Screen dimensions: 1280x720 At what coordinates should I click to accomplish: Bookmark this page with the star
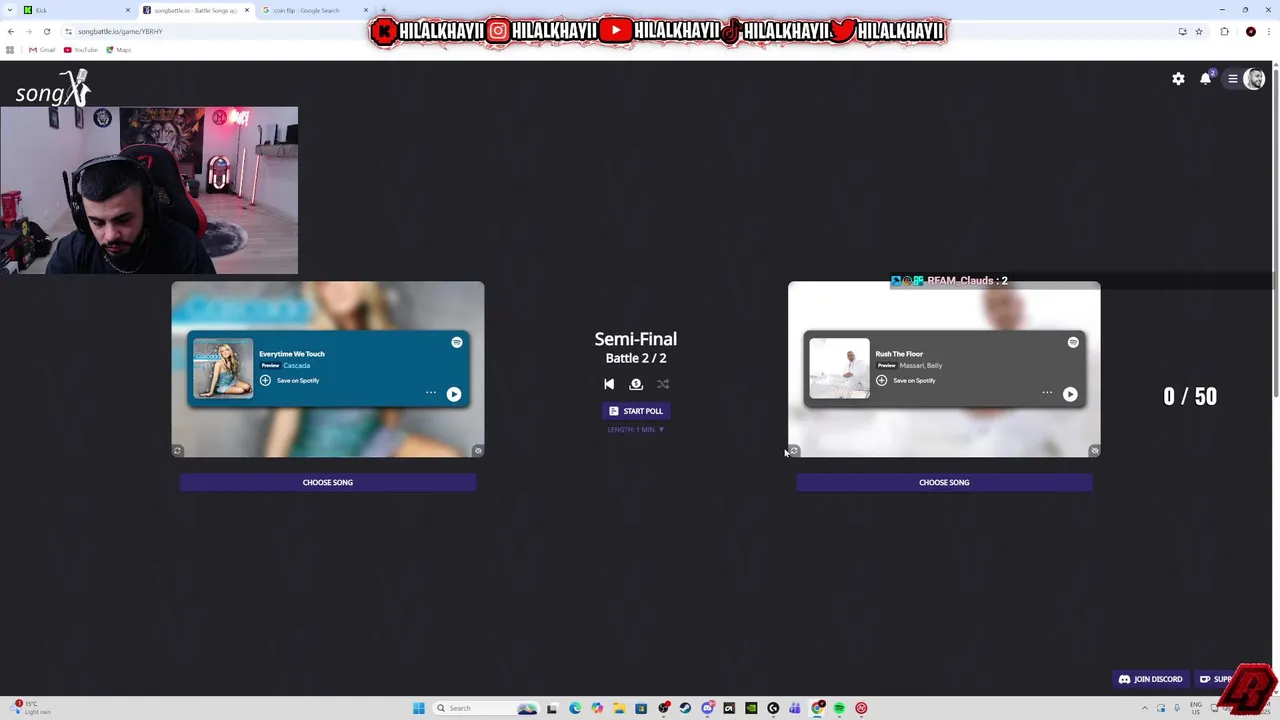tap(1199, 31)
